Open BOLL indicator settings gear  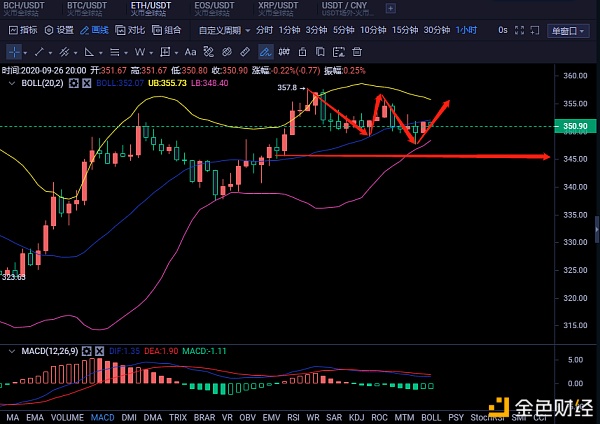point(73,83)
